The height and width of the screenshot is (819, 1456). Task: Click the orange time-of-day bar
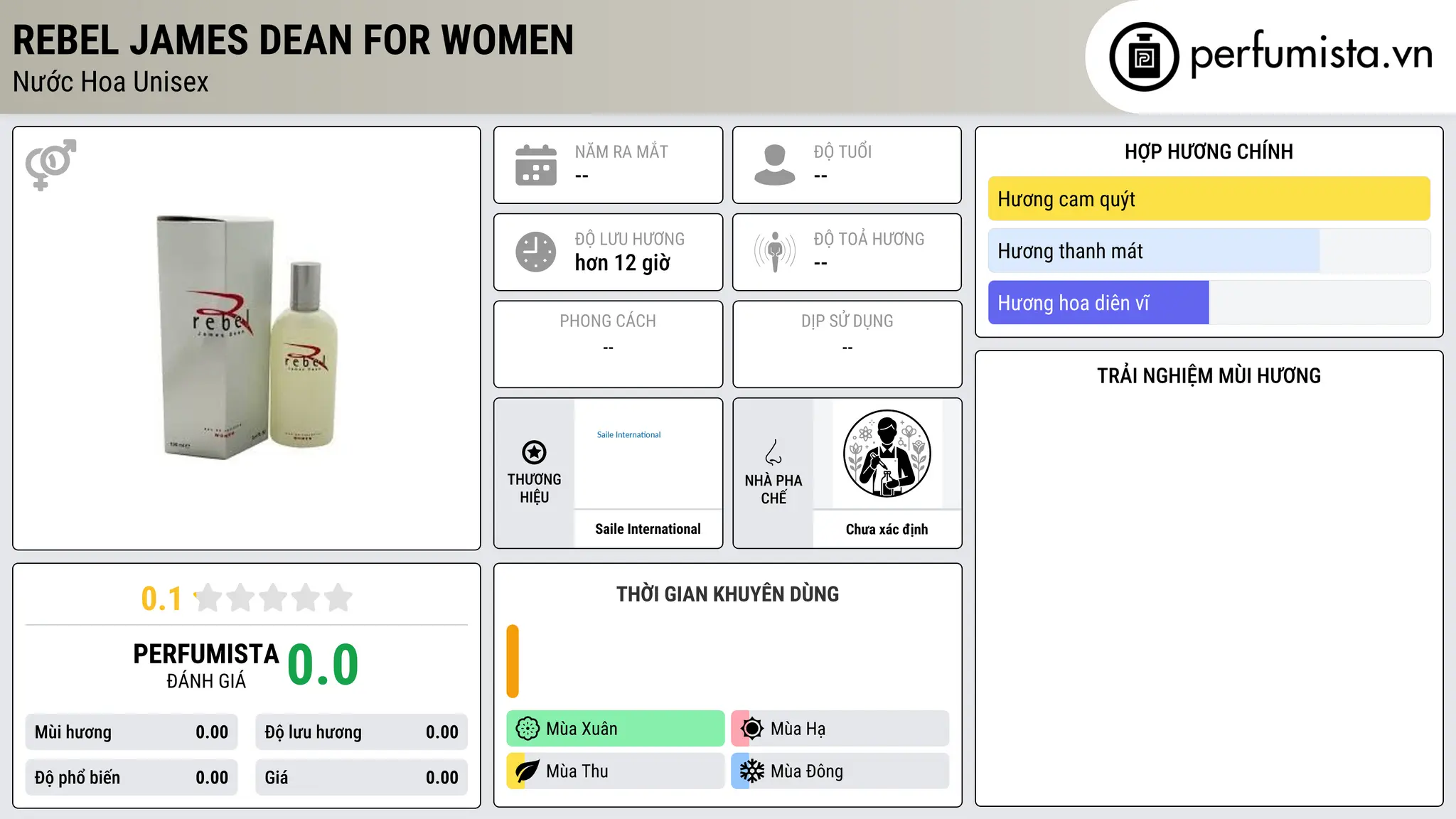point(513,661)
